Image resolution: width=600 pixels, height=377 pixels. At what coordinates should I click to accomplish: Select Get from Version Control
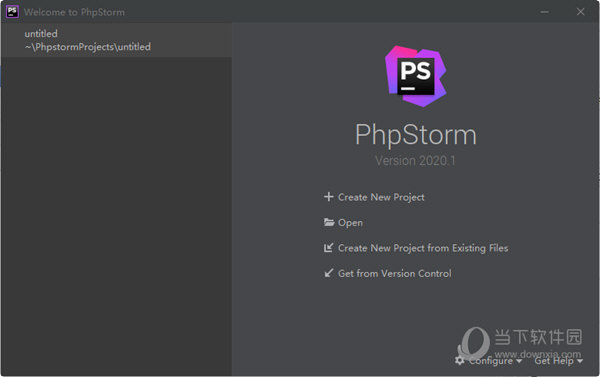[395, 273]
